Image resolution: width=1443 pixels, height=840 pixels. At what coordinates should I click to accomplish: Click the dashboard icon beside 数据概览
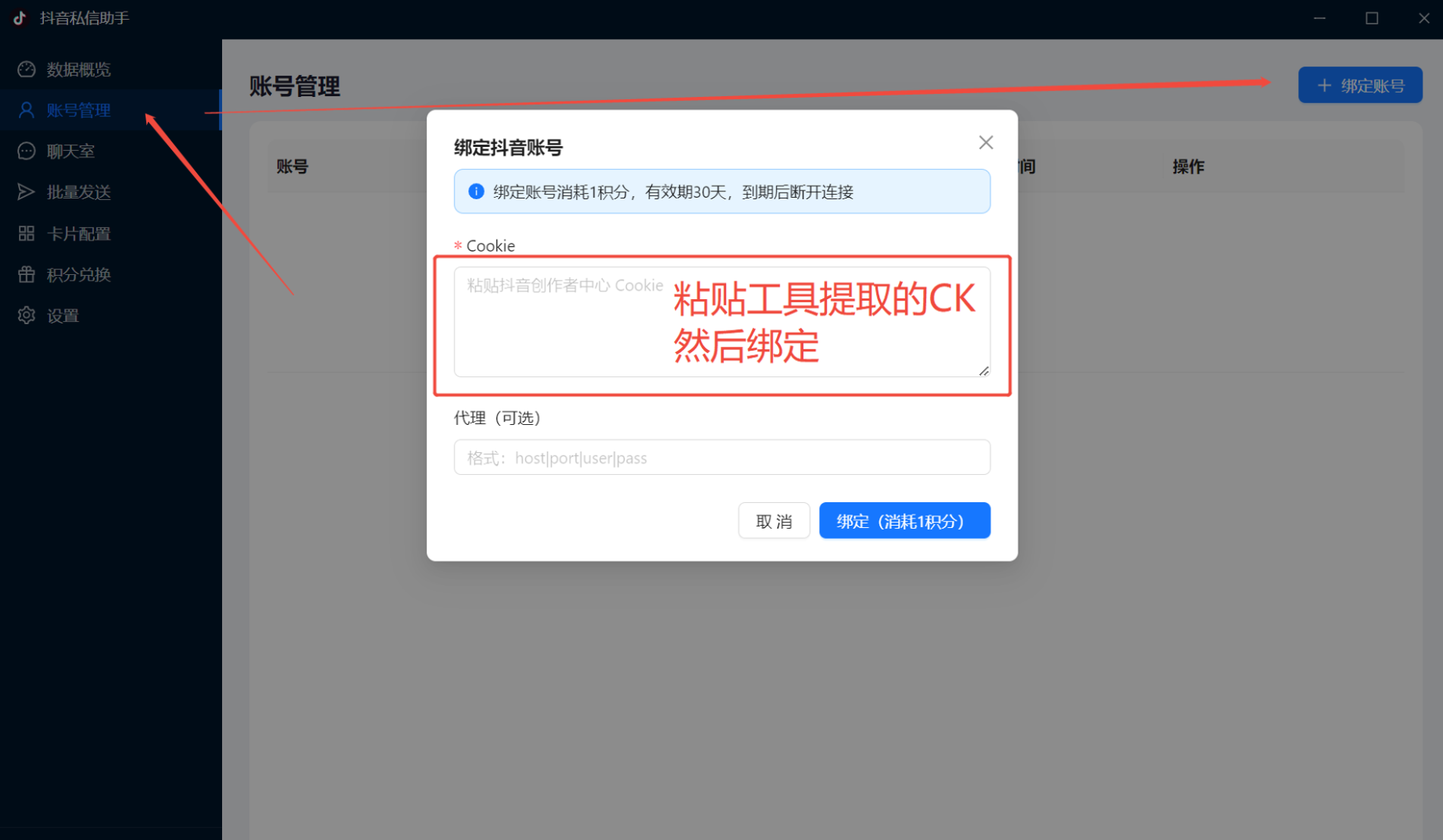pyautogui.click(x=27, y=70)
